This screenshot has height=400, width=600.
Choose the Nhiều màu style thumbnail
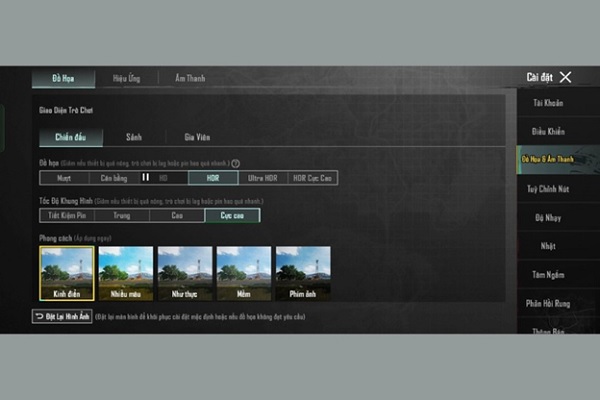click(x=126, y=273)
